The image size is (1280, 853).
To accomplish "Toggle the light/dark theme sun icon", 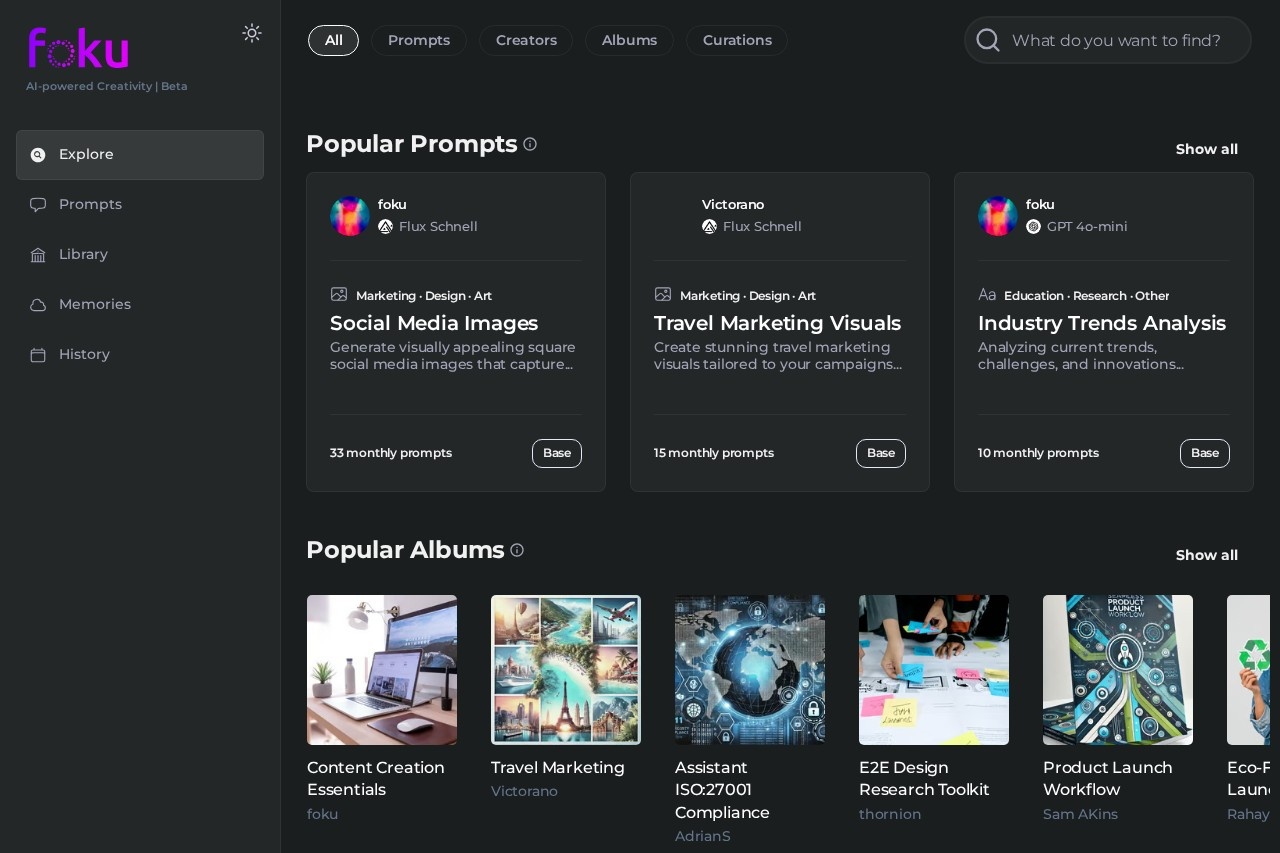I will pyautogui.click(x=252, y=33).
